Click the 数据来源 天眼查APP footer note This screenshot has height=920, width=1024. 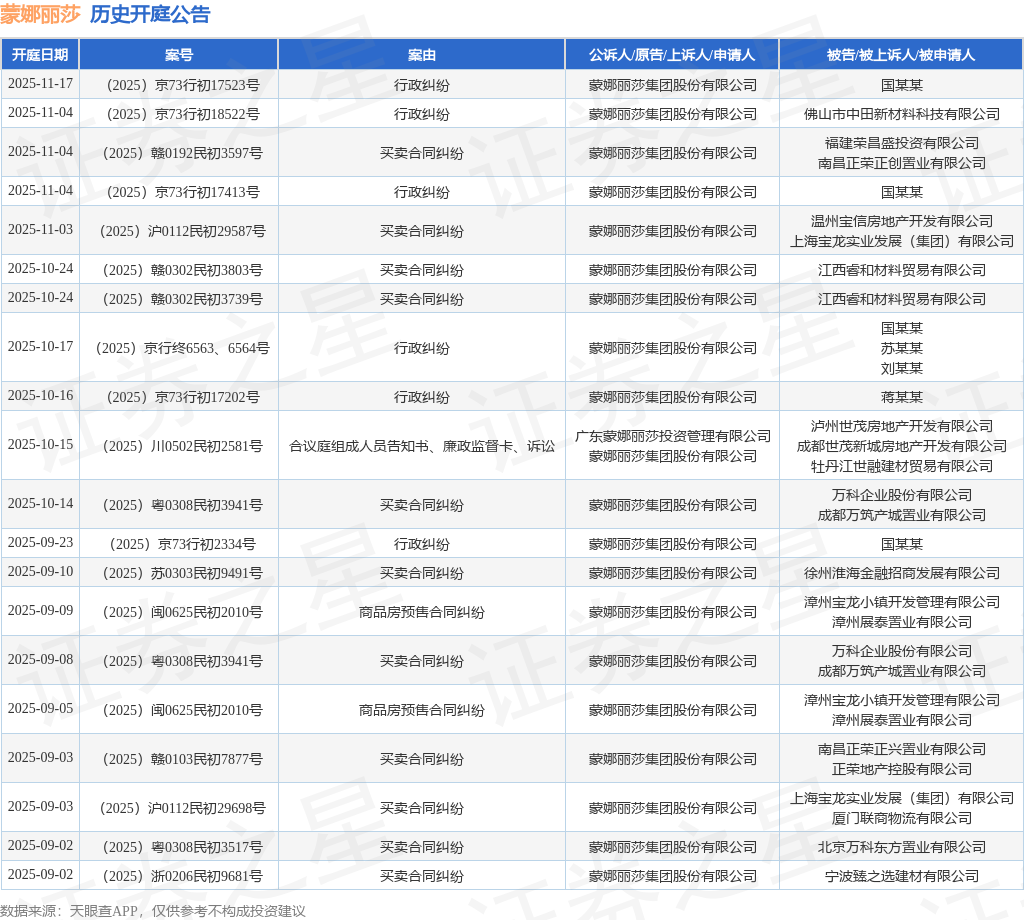point(153,910)
